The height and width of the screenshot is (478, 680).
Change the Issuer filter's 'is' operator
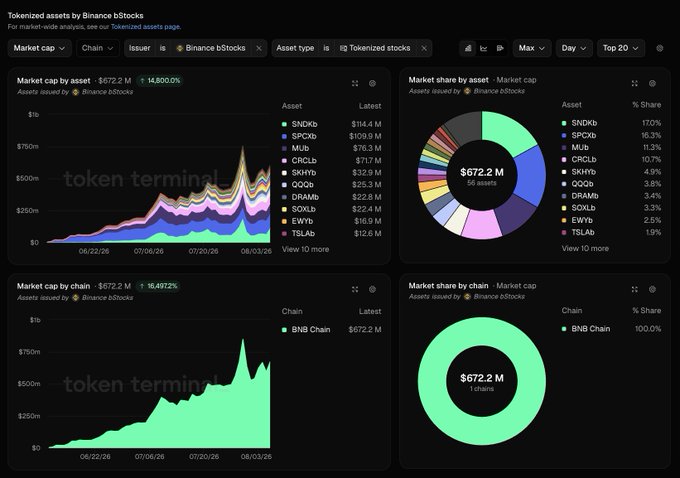coord(163,48)
